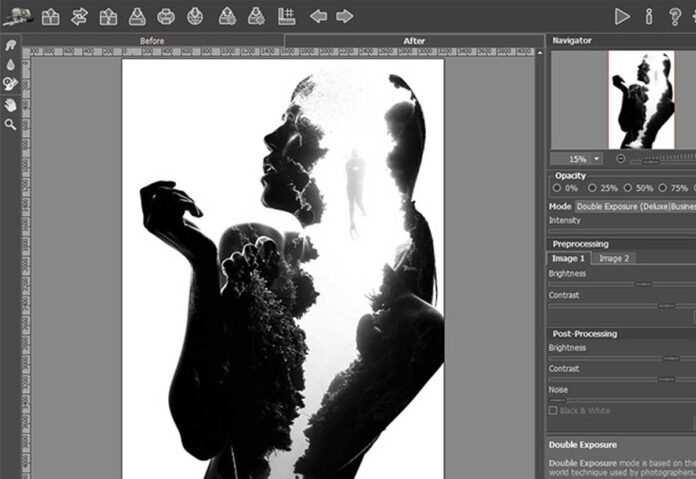
Task: Select the 50% opacity option
Action: click(628, 188)
